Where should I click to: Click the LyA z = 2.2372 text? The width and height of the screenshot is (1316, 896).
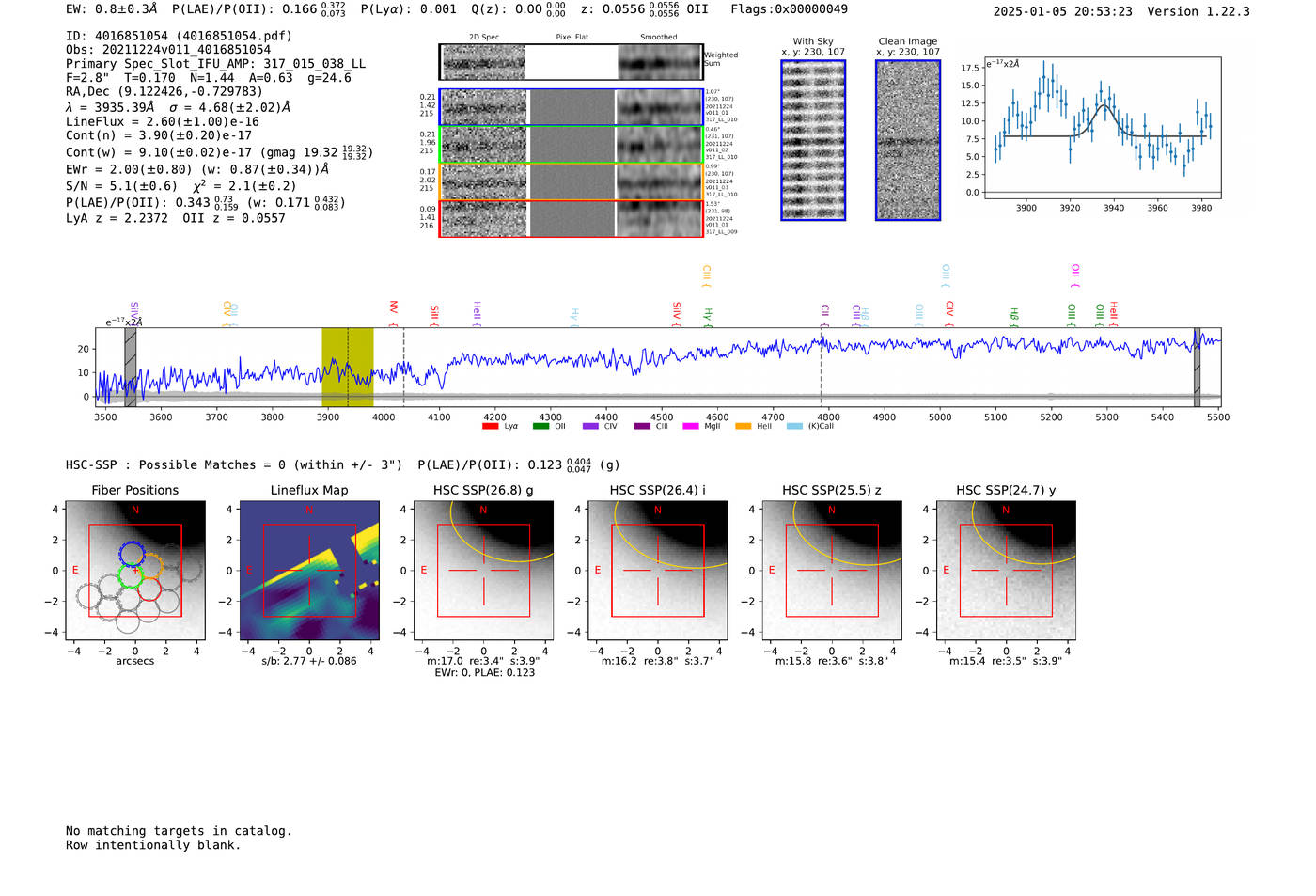point(117,218)
